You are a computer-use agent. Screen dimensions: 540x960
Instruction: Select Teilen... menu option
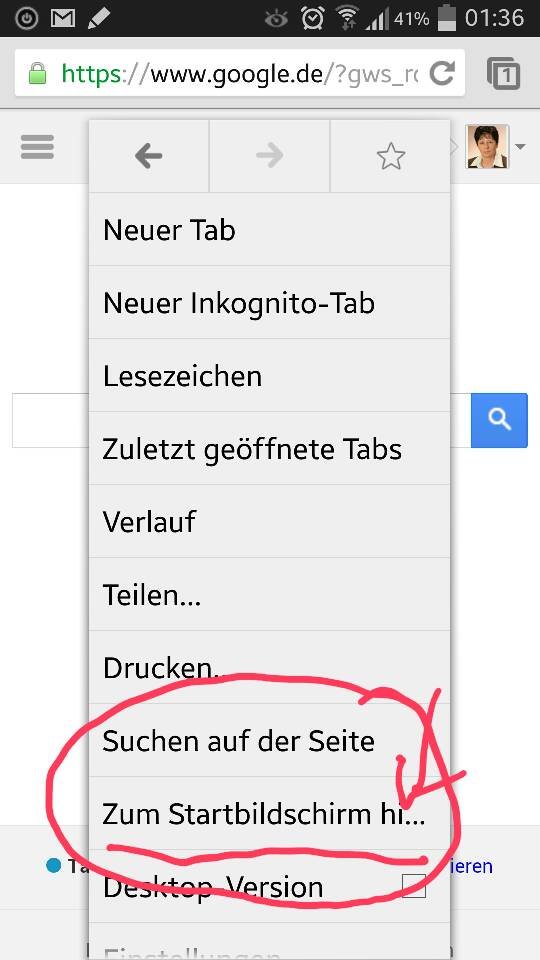point(269,594)
